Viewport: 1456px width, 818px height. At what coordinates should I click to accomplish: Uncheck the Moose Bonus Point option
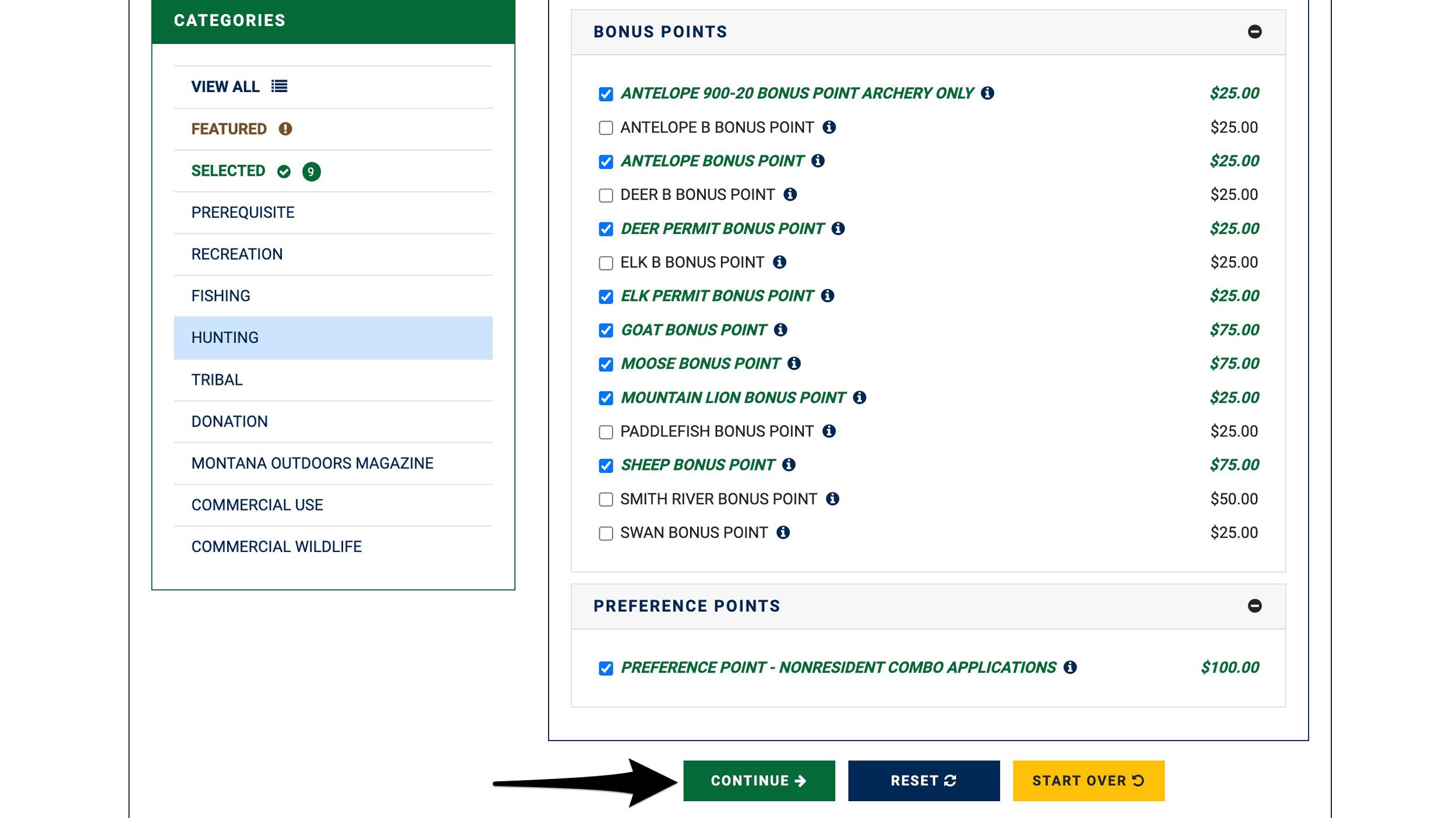(606, 363)
